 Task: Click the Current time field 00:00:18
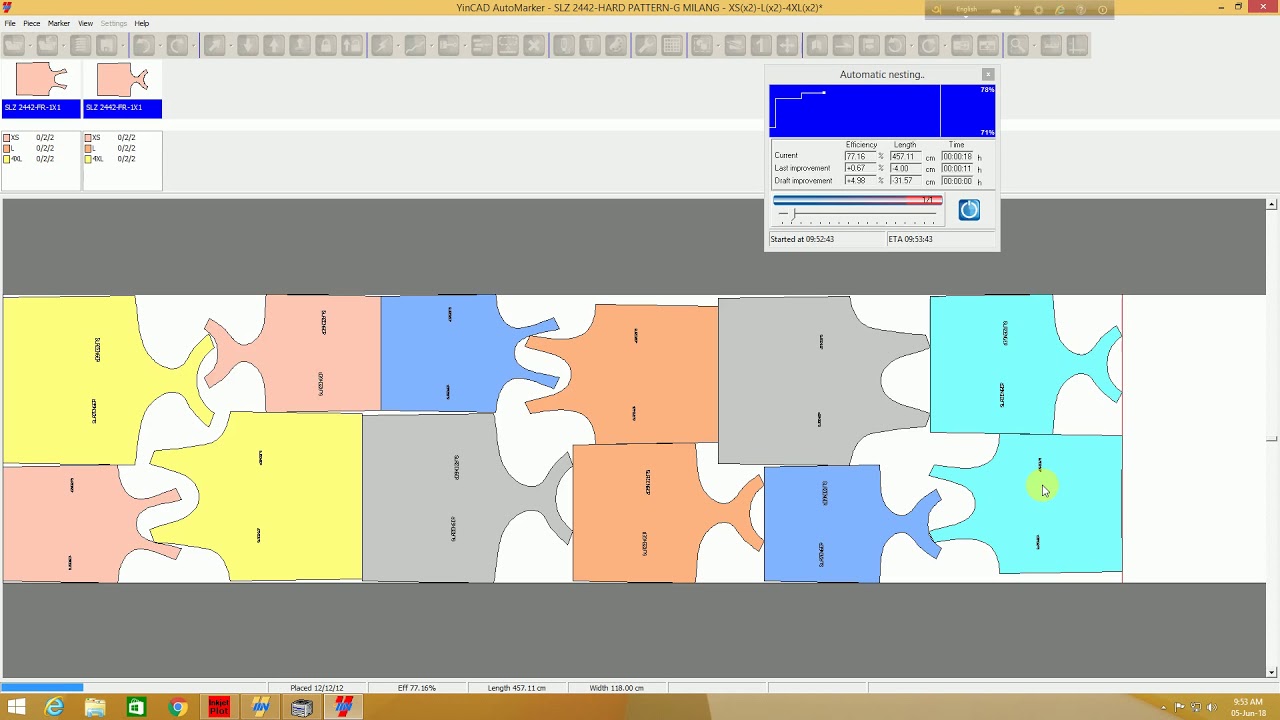957,156
